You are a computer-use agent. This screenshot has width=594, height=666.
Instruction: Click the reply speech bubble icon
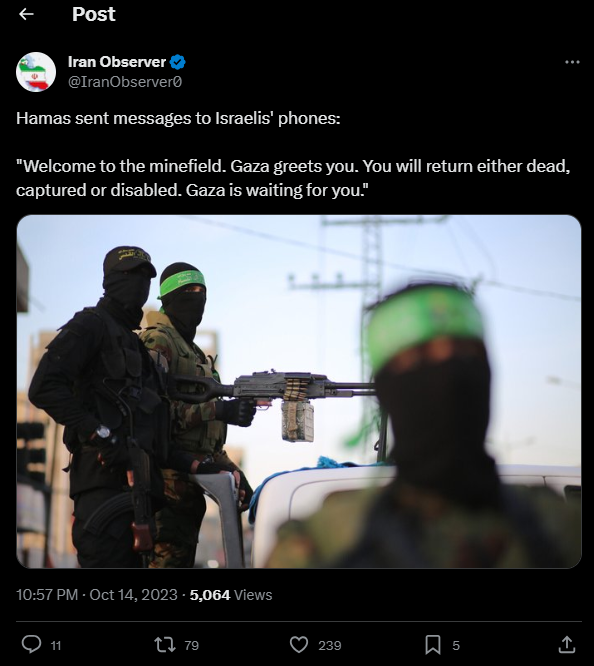tap(31, 644)
